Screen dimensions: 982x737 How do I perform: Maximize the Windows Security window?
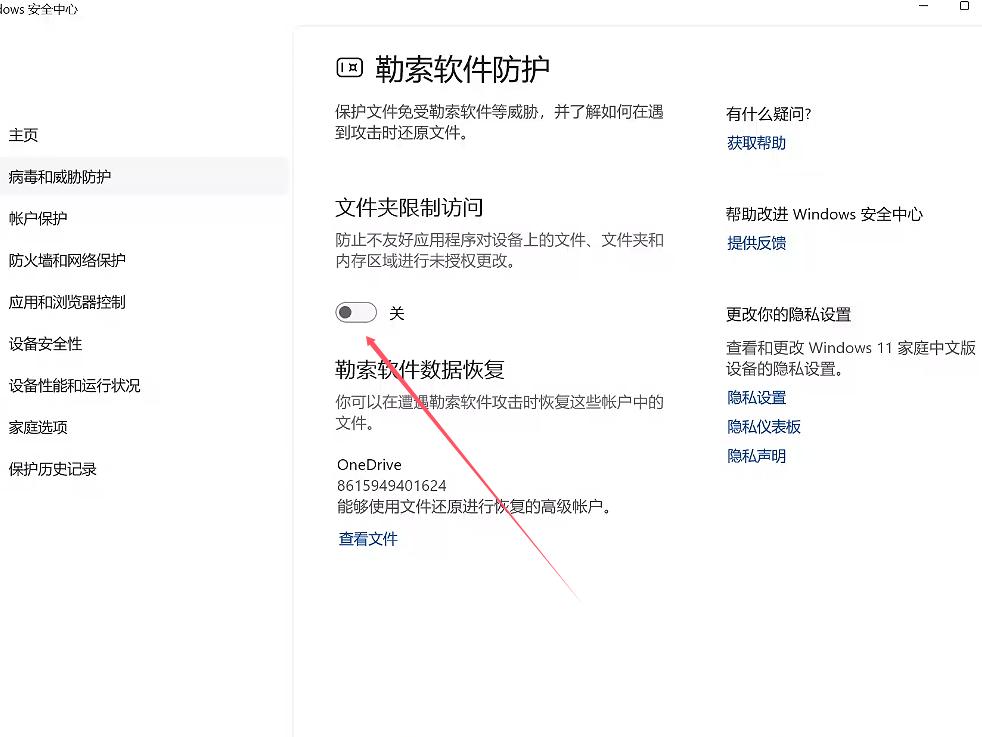point(964,6)
